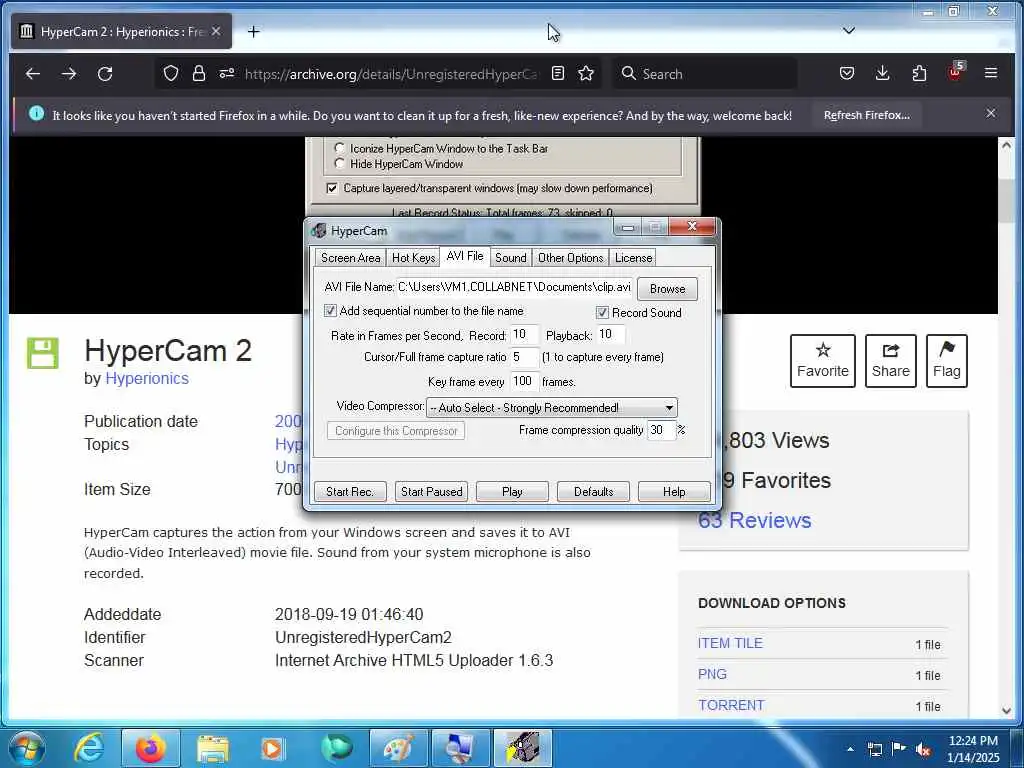1024x768 pixels.
Task: Restore settings with Defaults button
Action: [x=593, y=491]
